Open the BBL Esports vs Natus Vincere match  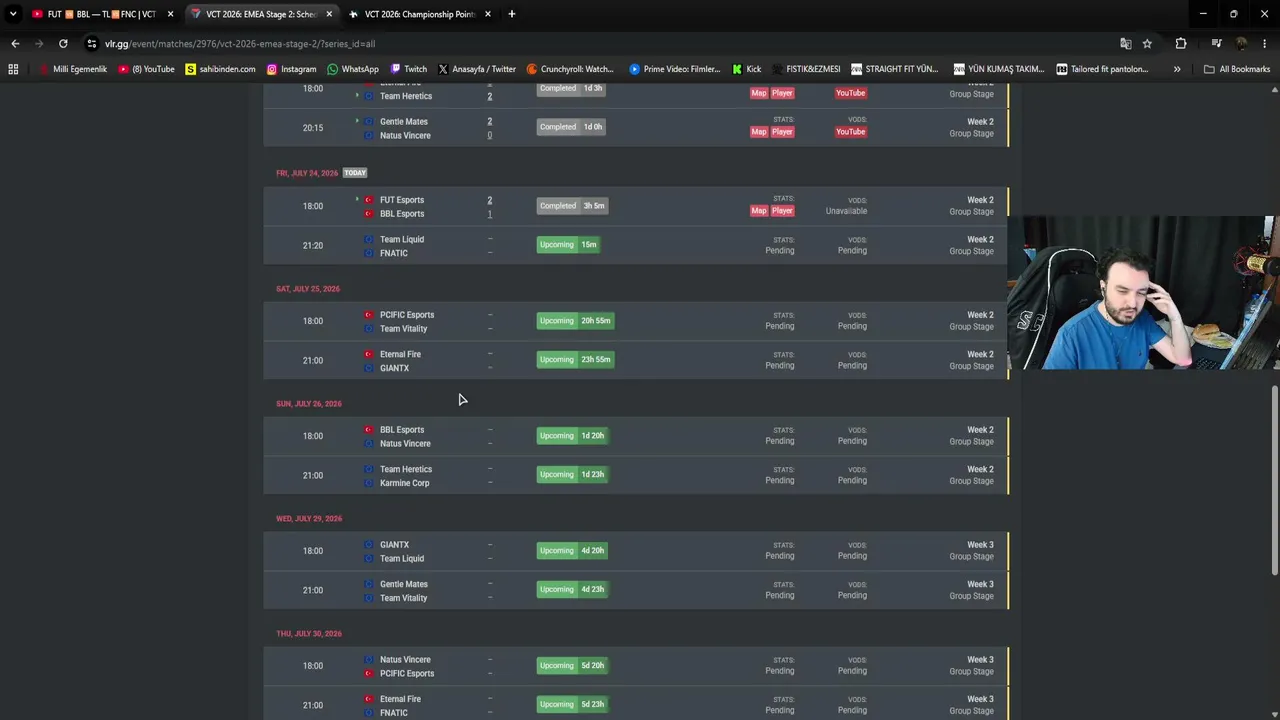[x=636, y=437]
